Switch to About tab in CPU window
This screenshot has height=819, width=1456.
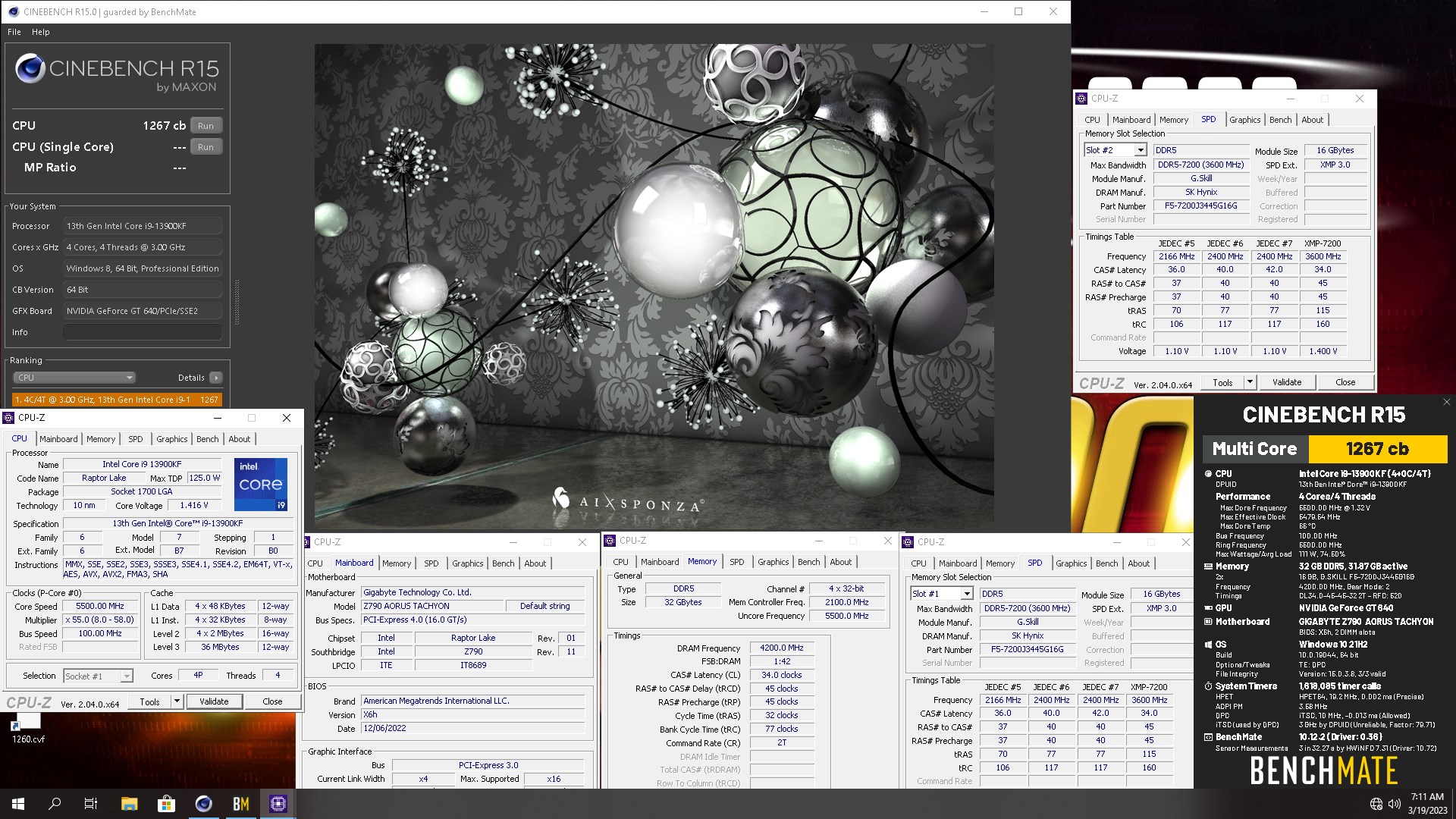coord(240,439)
